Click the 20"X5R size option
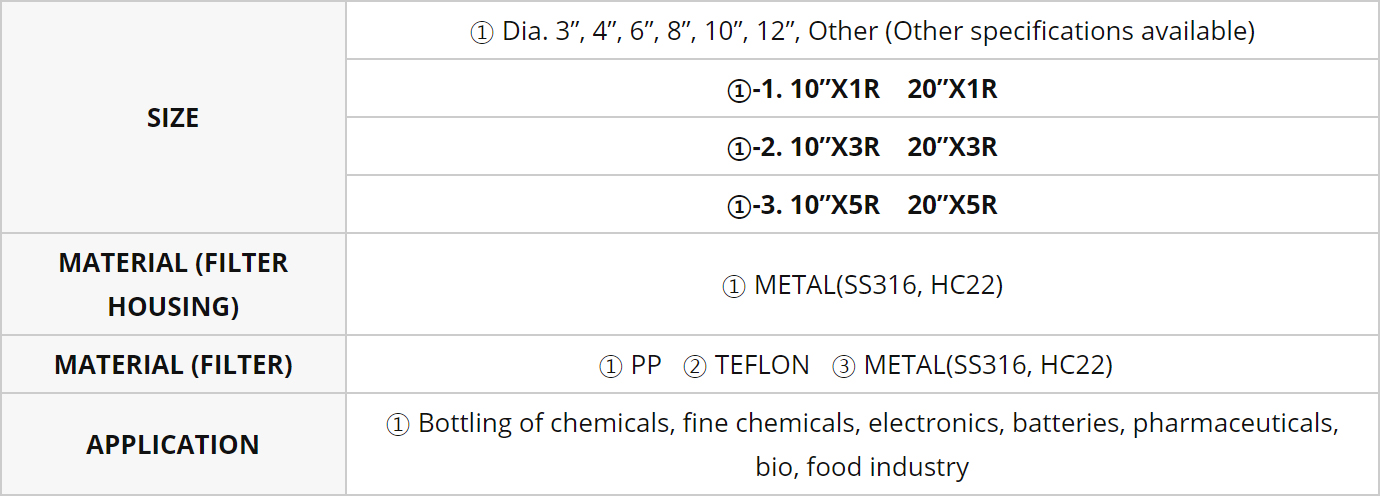The height and width of the screenshot is (496, 1380). coord(953,205)
